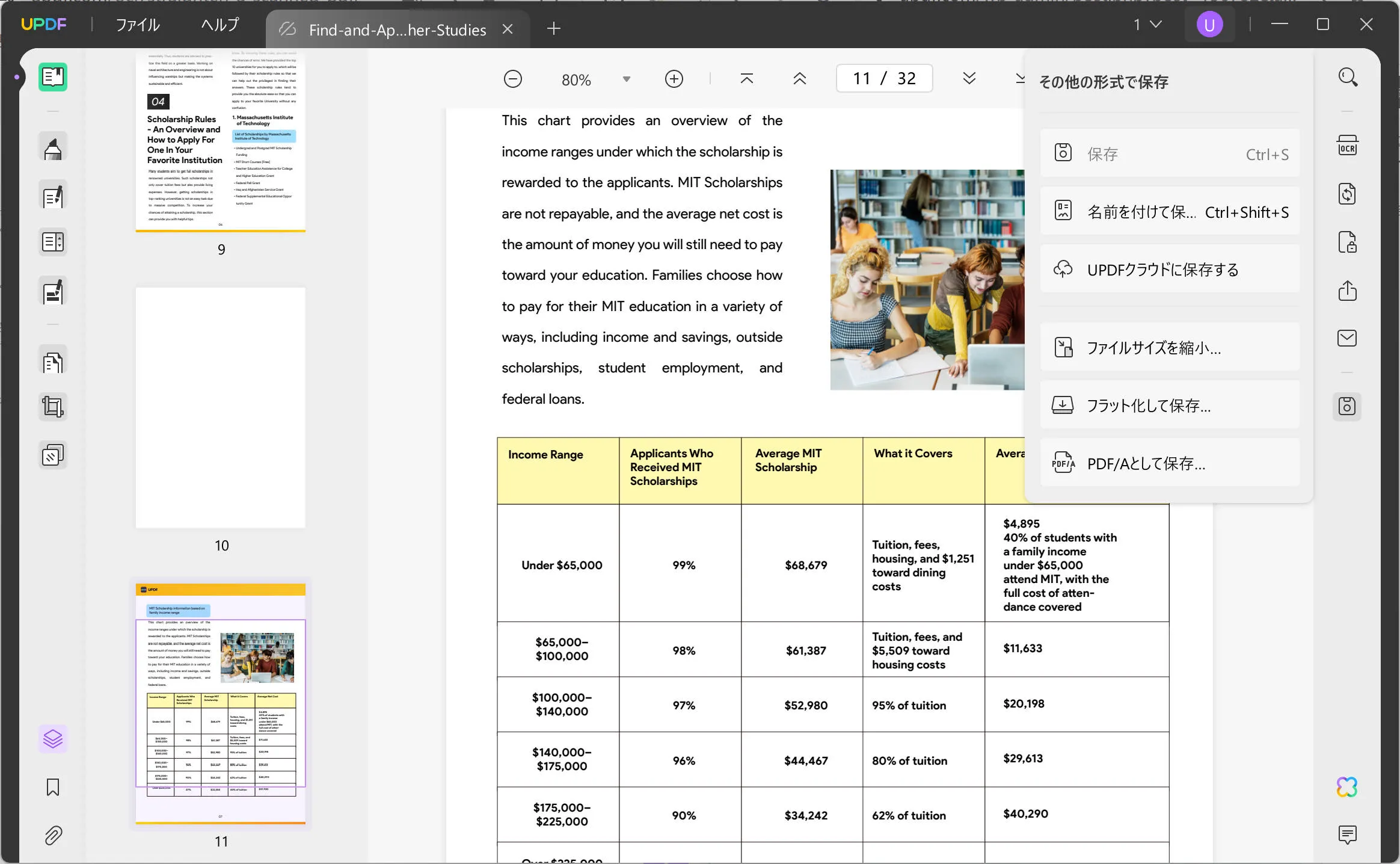Open the zoom level dropdown arrow
Screen dimensions: 1400x864
click(627, 79)
